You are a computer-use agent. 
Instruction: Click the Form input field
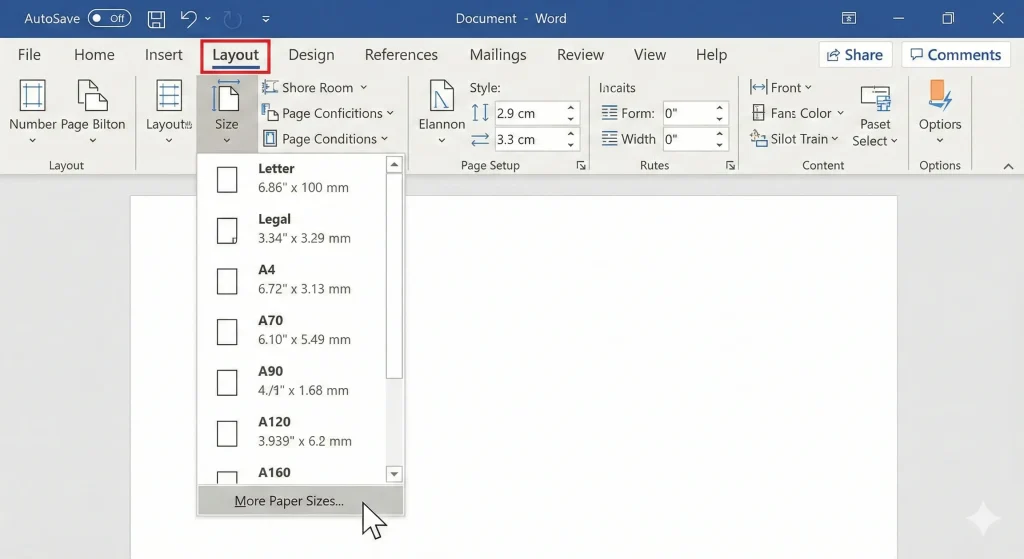[687, 114]
